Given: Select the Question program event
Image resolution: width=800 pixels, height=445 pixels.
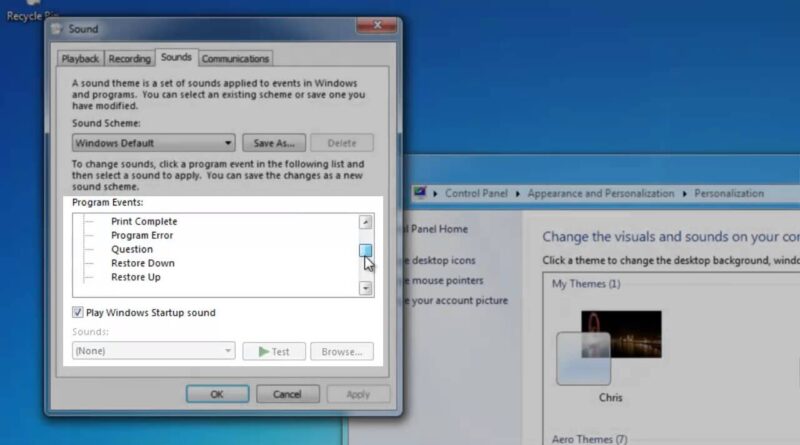Looking at the screenshot, I should pyautogui.click(x=132, y=249).
